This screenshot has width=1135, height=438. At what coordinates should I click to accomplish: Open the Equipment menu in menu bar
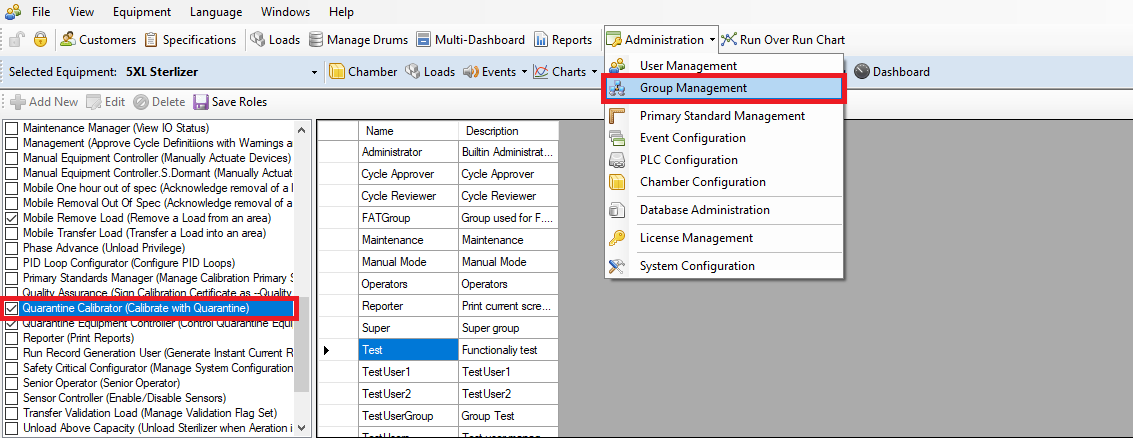point(141,12)
